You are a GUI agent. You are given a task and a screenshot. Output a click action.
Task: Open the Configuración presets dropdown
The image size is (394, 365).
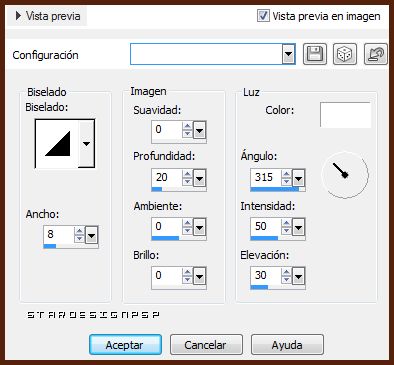[289, 54]
